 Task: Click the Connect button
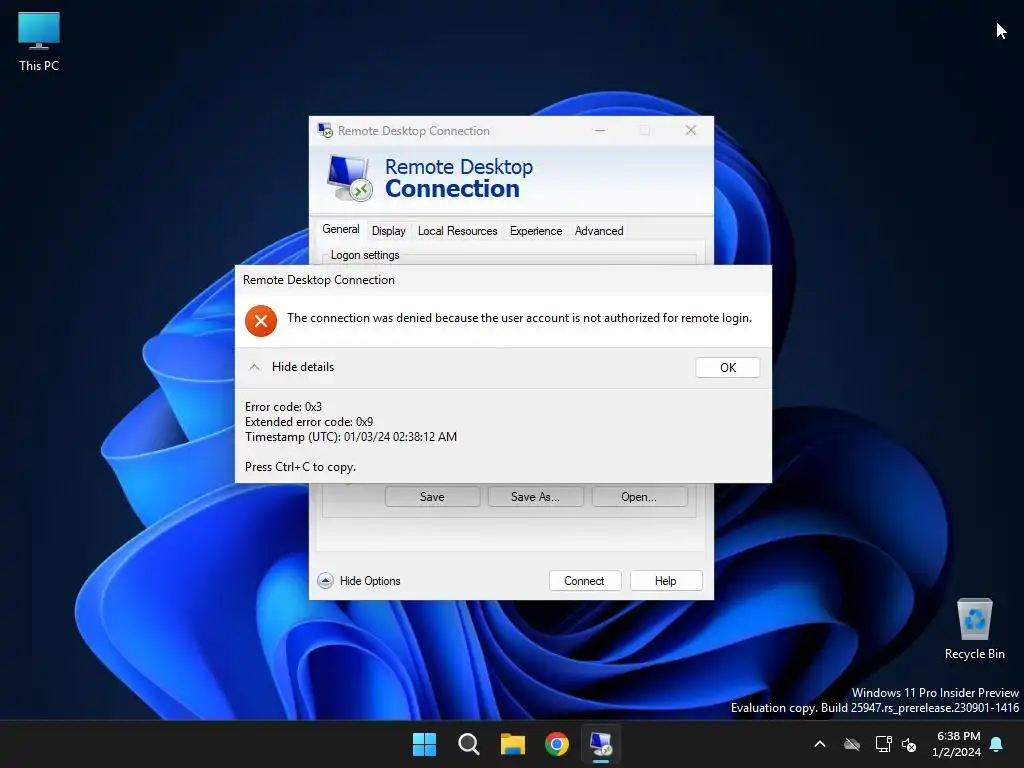pyautogui.click(x=584, y=581)
